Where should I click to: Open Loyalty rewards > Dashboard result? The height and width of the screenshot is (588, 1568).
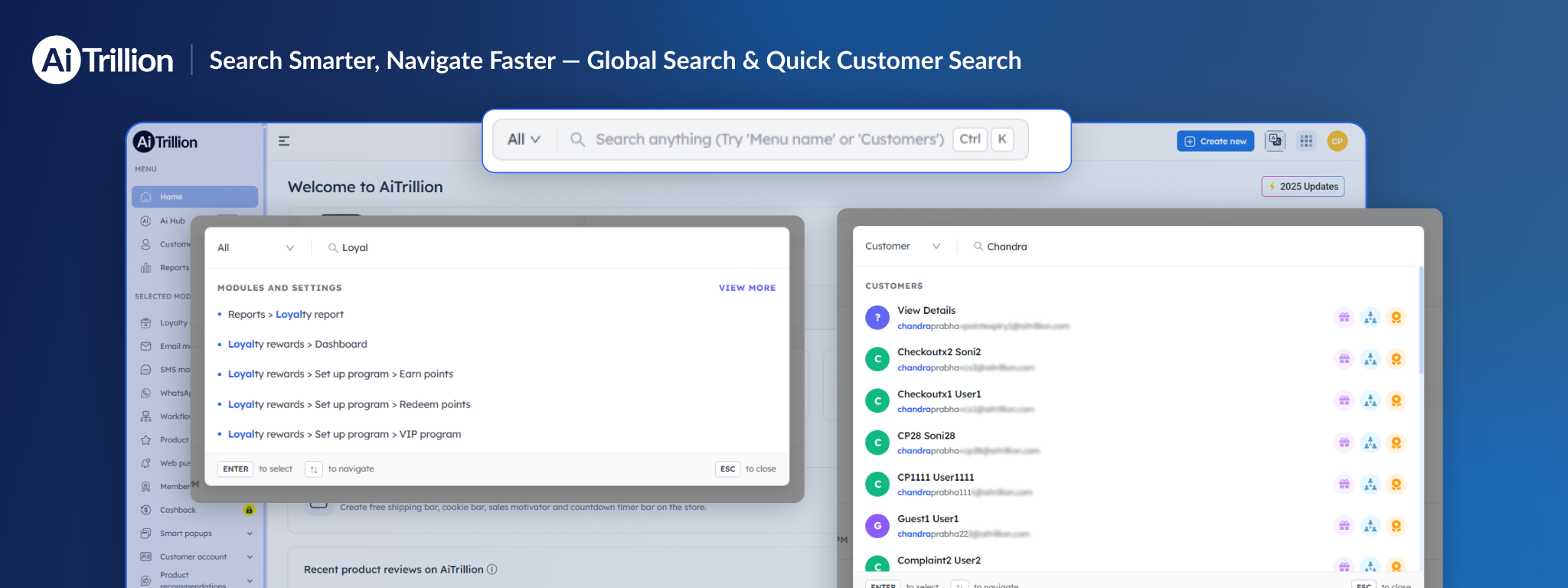click(298, 345)
